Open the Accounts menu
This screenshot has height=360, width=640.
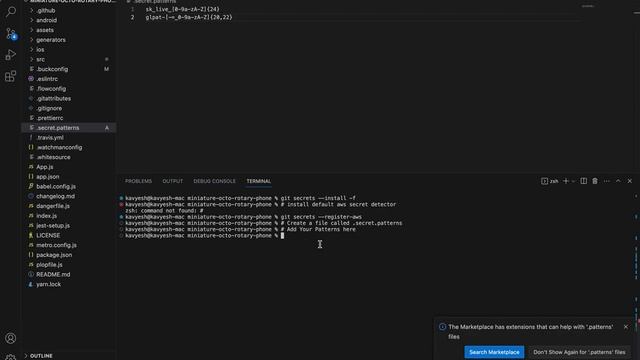click(x=11, y=338)
